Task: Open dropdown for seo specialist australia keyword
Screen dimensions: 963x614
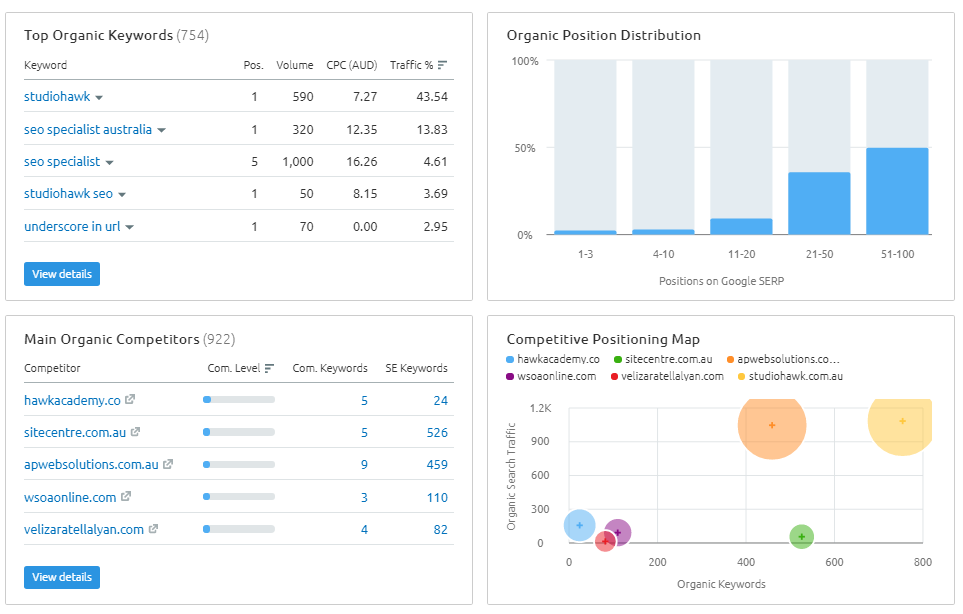Action: [161, 130]
